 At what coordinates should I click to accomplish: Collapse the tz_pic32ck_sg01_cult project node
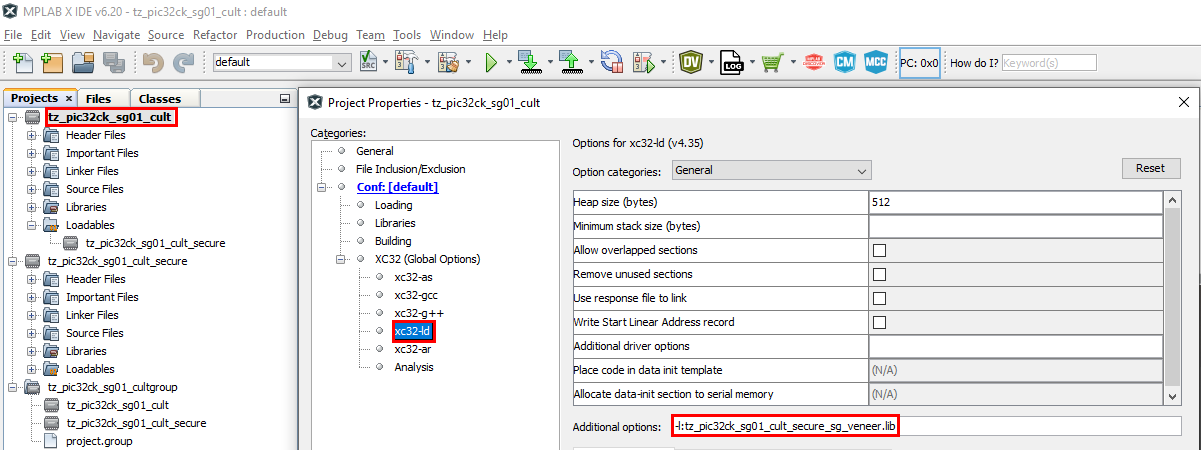(x=13, y=117)
